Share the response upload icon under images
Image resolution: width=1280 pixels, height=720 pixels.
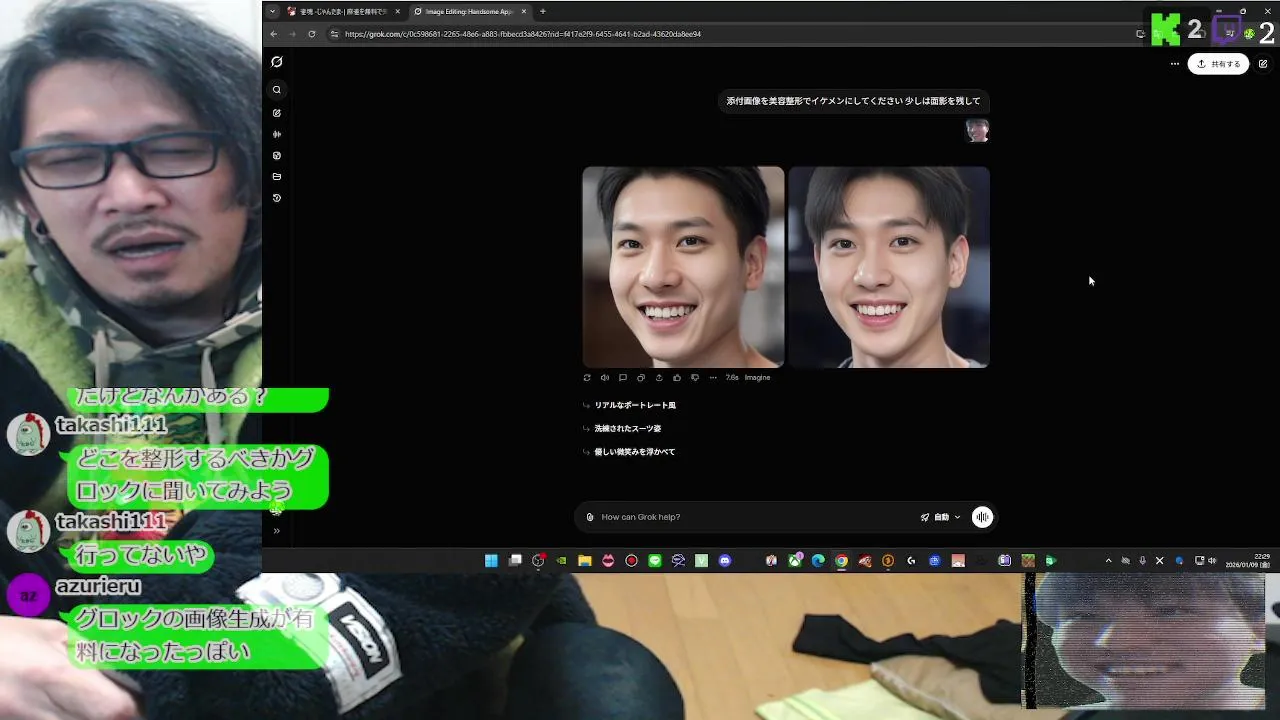[x=659, y=378]
